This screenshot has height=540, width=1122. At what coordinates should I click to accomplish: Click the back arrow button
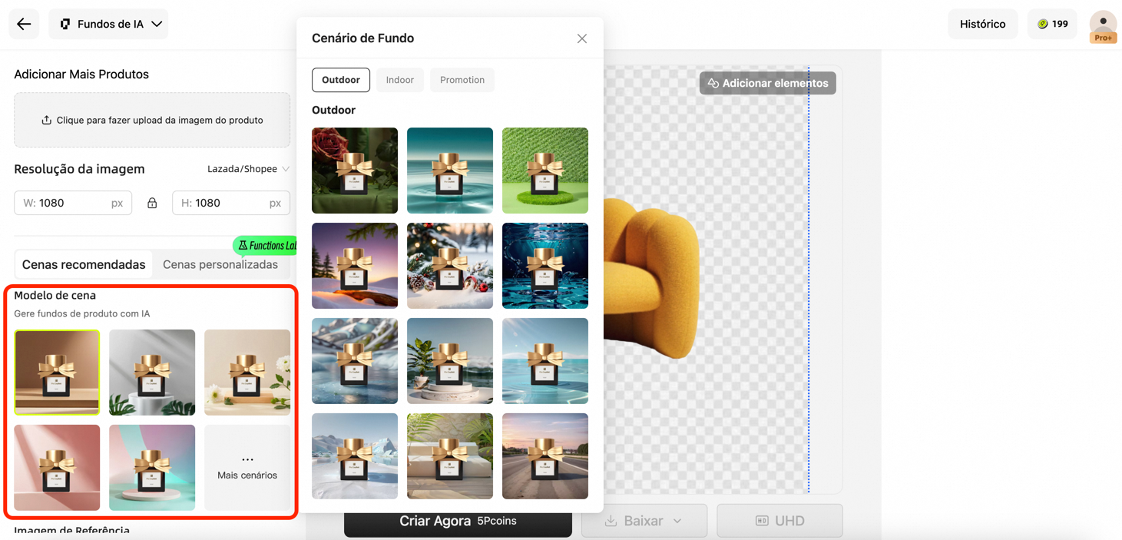pos(24,24)
